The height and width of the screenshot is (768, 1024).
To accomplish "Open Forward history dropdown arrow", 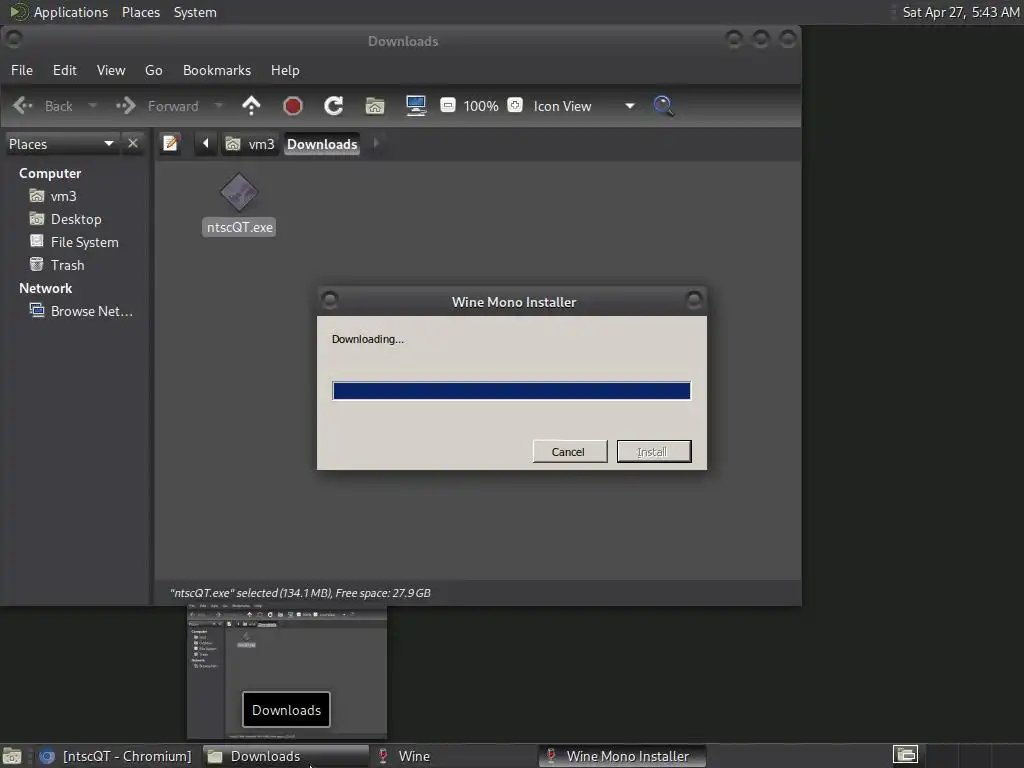I will click(x=219, y=106).
